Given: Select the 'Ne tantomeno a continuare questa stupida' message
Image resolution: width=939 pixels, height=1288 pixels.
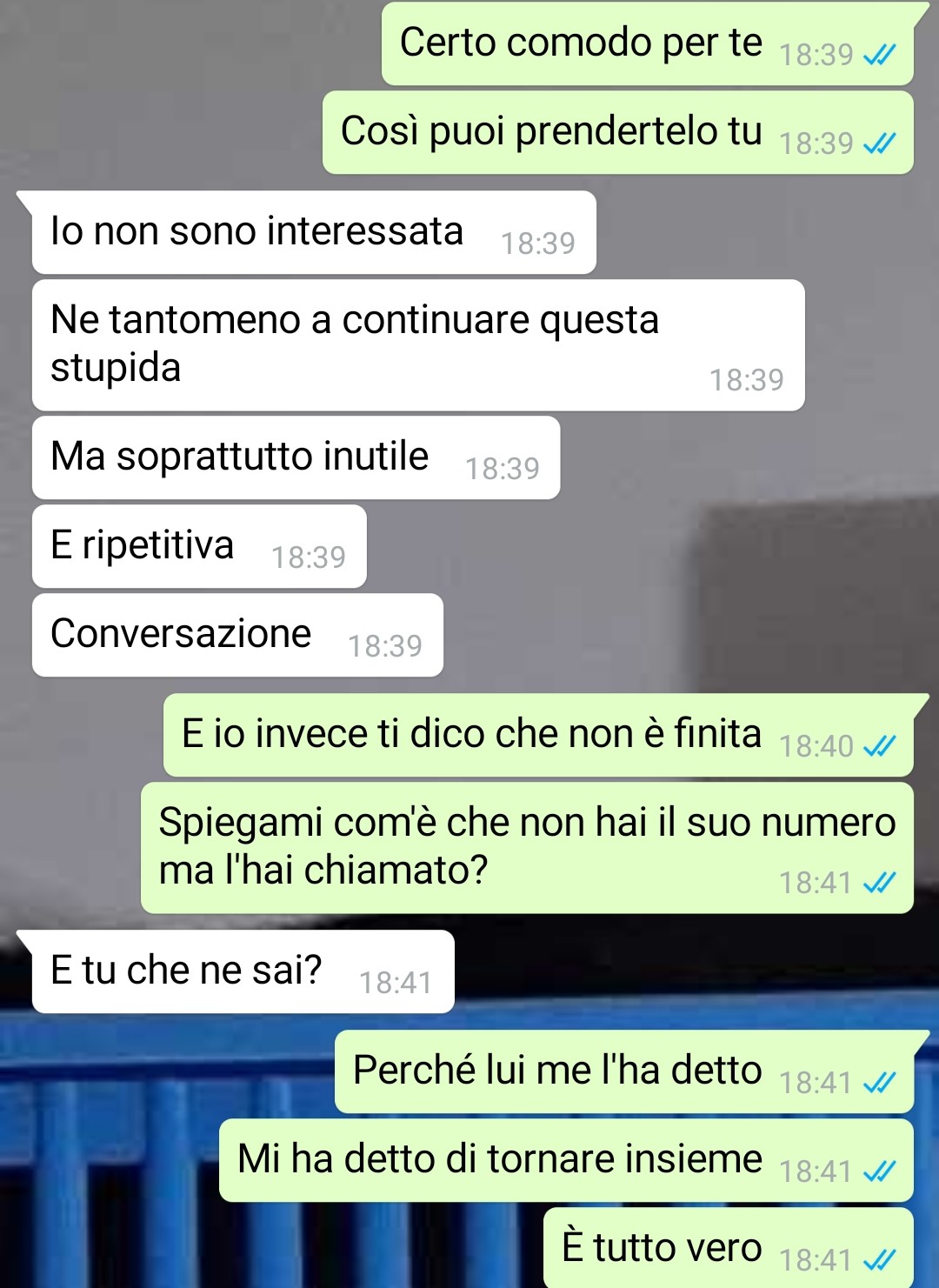Looking at the screenshot, I should 418,345.
